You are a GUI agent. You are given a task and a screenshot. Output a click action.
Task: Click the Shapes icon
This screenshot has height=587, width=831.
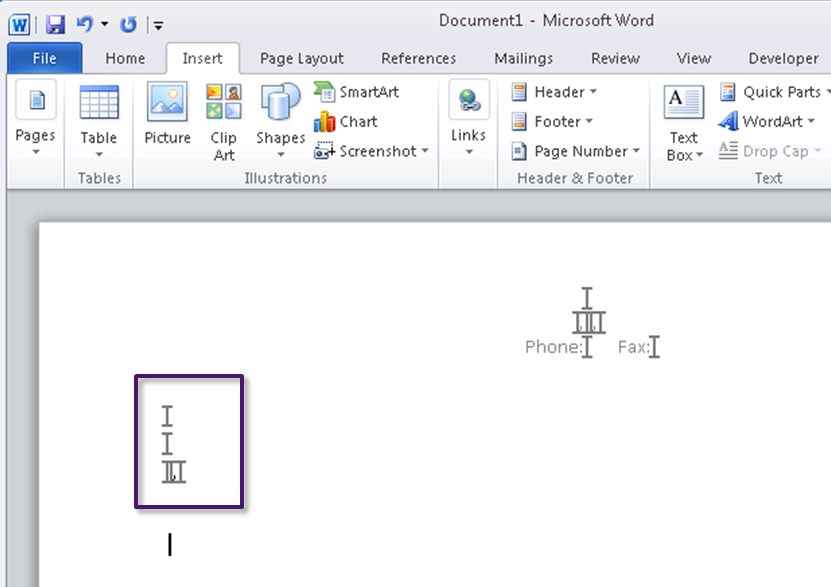click(x=280, y=101)
